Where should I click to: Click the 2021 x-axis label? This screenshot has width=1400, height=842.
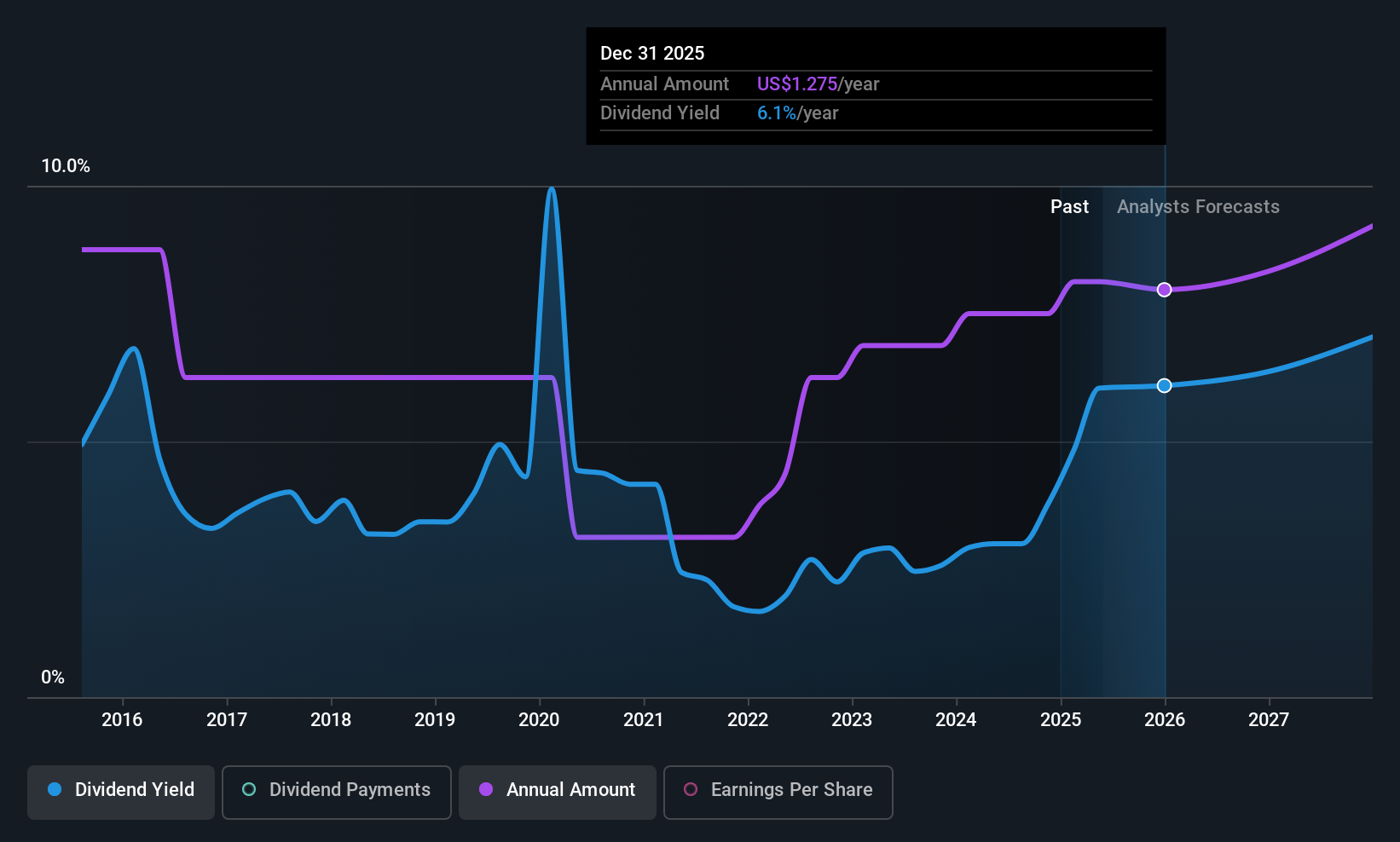click(x=644, y=720)
